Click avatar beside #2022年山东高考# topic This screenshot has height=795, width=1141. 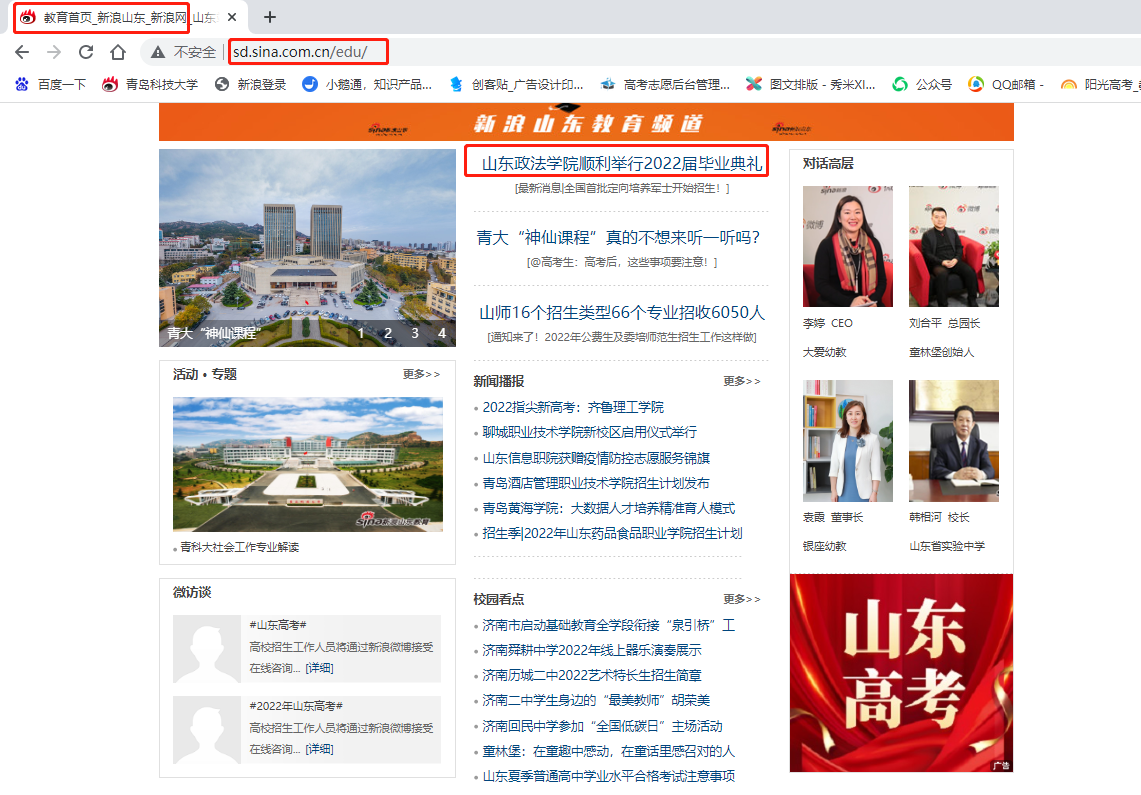(x=207, y=730)
